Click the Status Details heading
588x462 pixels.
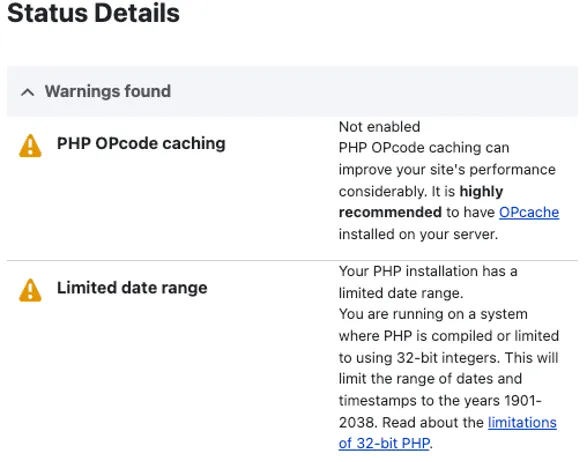click(x=93, y=13)
